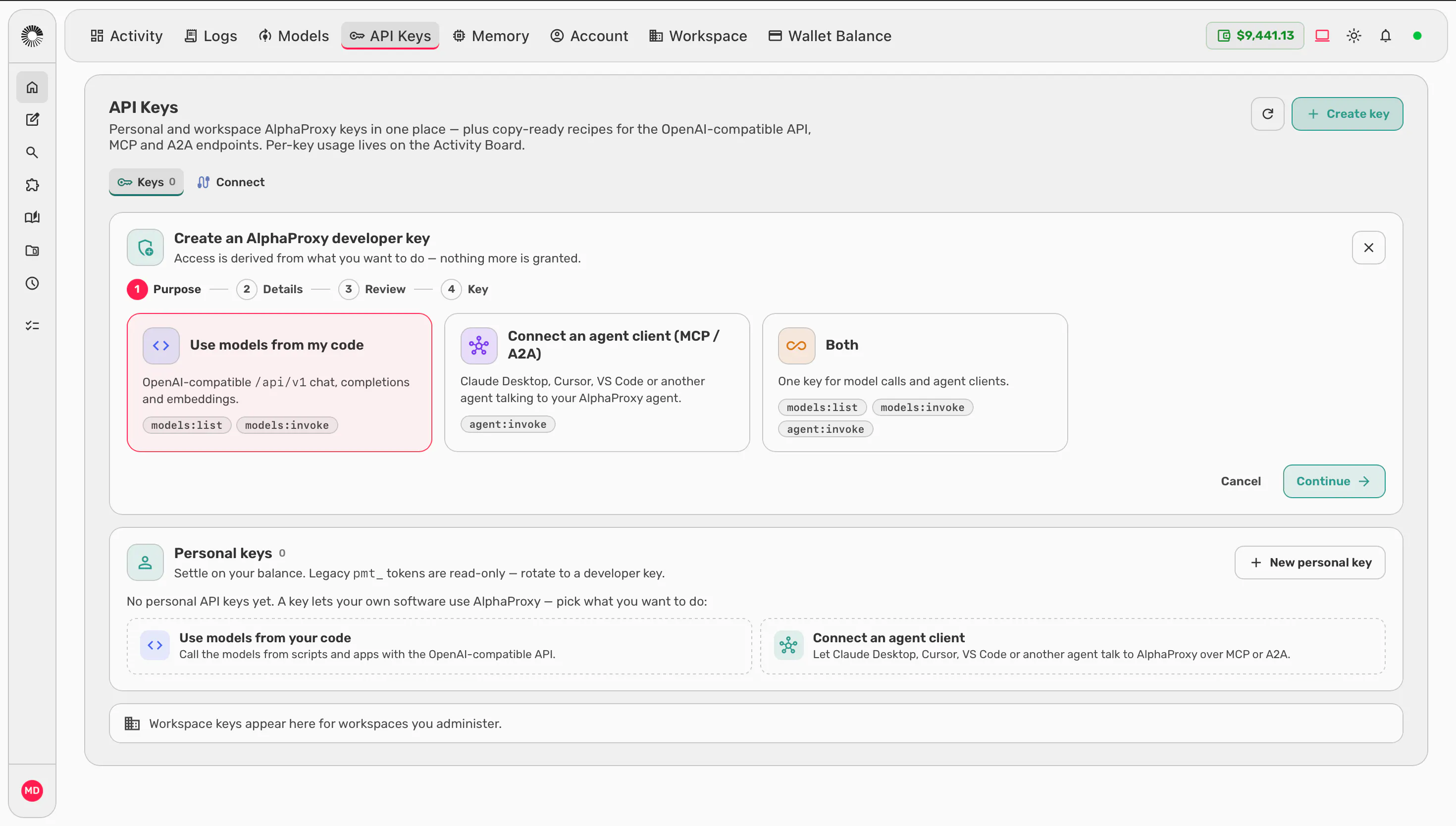
Task: Switch to the Models tab
Action: pos(293,36)
